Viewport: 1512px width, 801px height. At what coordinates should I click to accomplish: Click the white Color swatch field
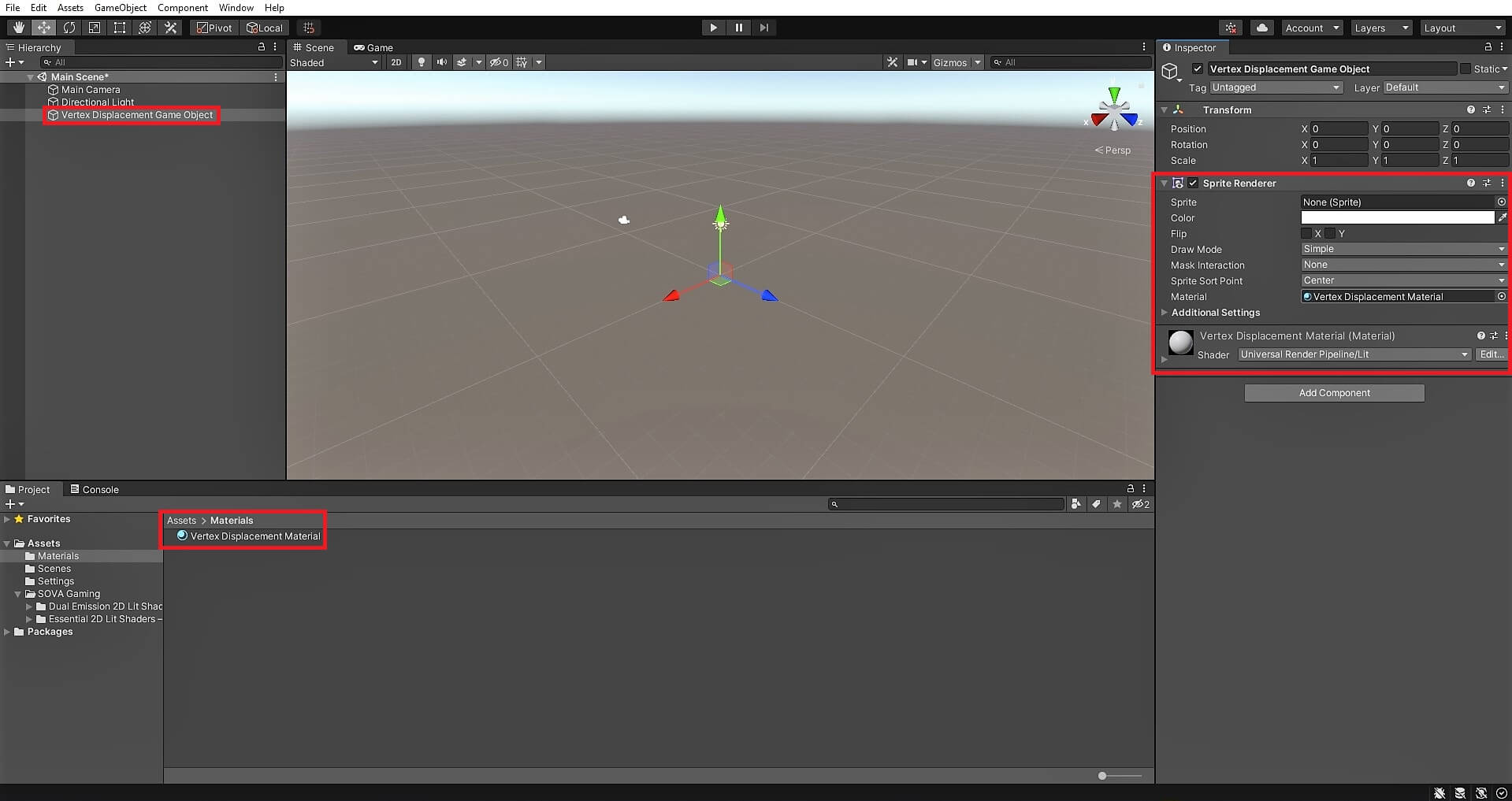tap(1397, 217)
